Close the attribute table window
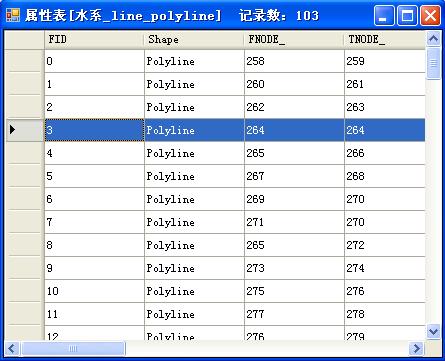 pos(430,15)
